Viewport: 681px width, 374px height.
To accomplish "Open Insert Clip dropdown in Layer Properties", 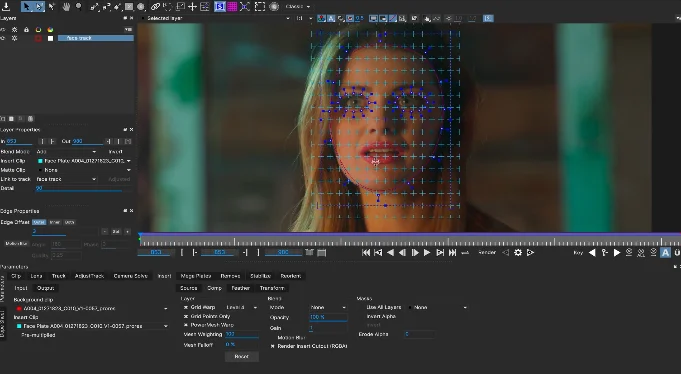I will tap(84, 161).
